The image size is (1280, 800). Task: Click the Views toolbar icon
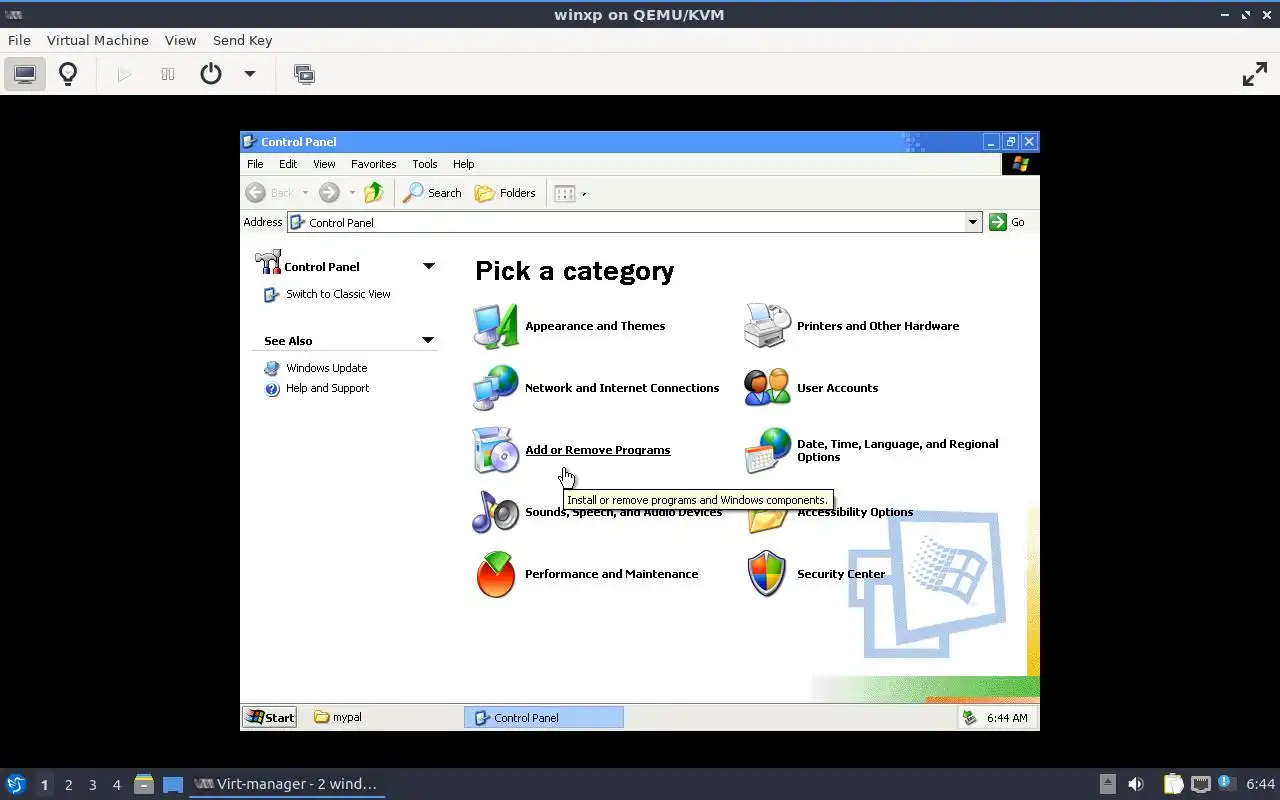click(565, 193)
